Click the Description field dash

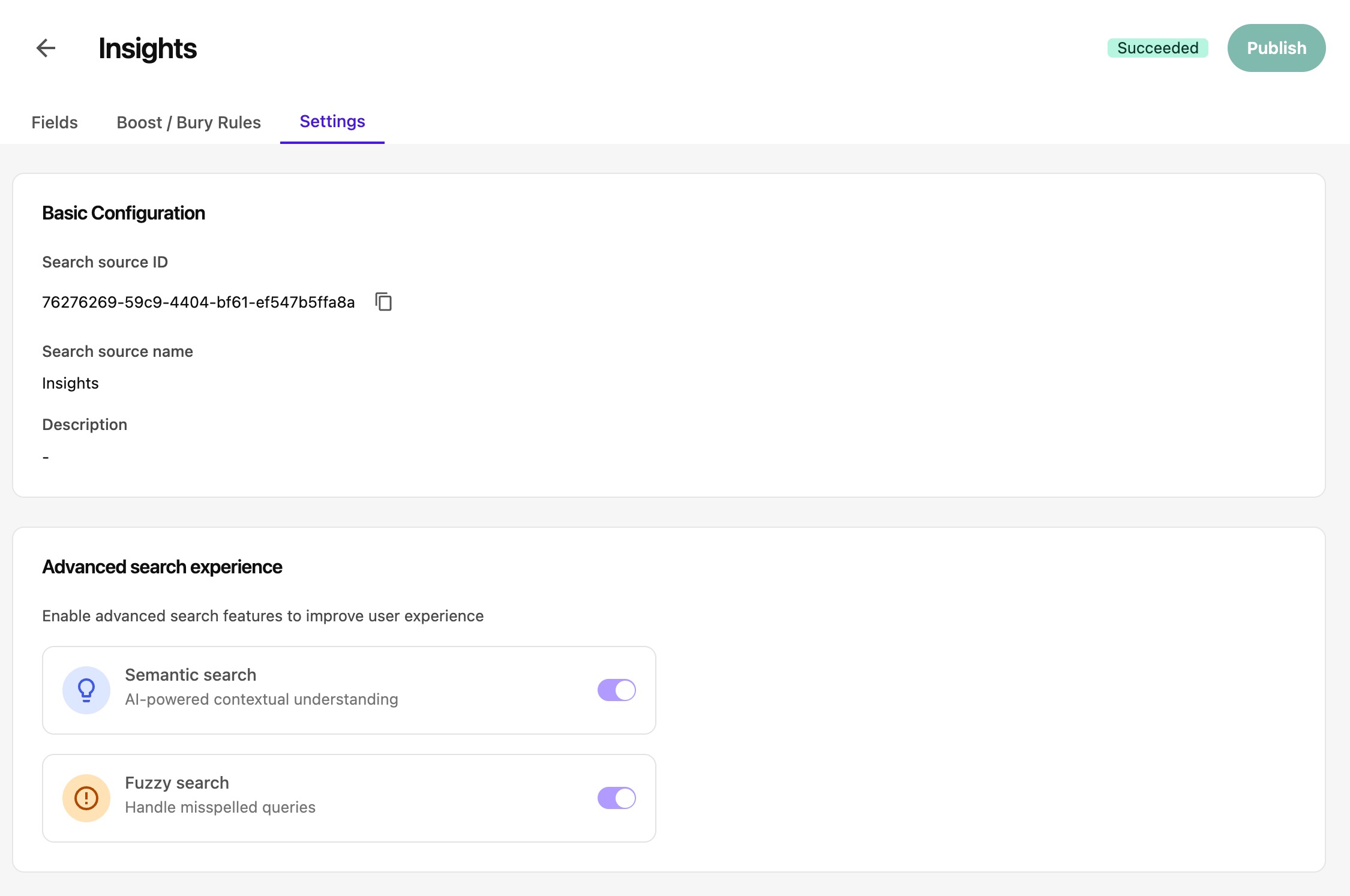(x=46, y=456)
